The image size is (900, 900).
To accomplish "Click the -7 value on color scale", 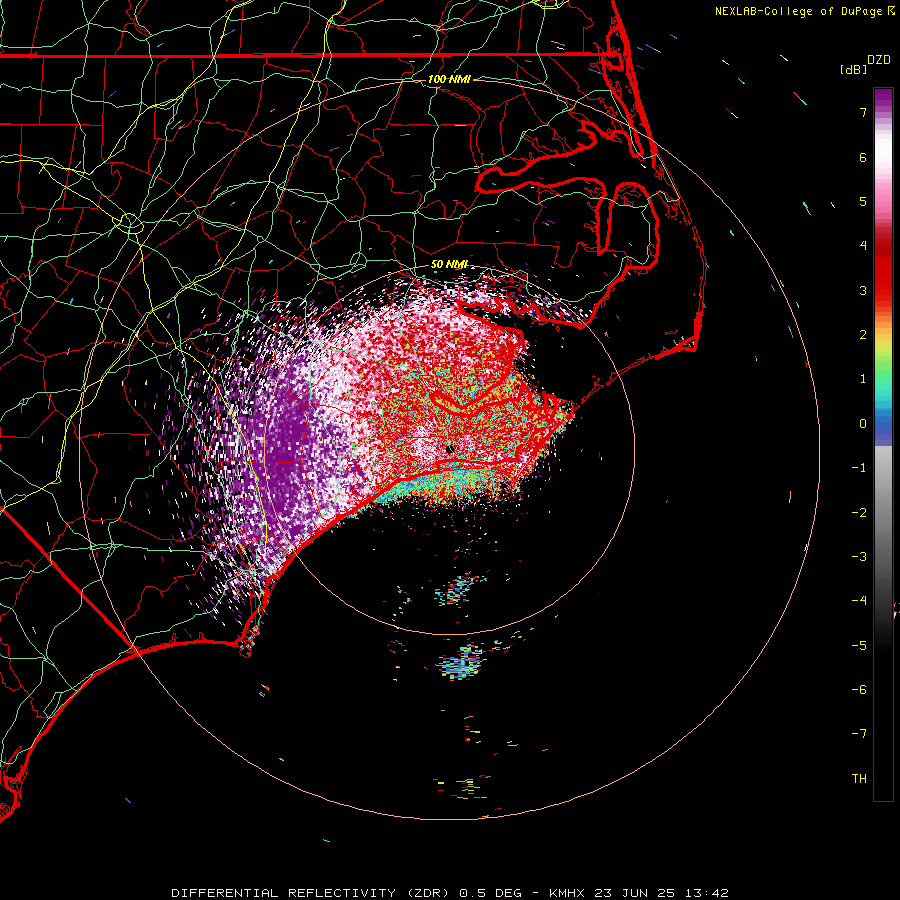I will pos(859,734).
